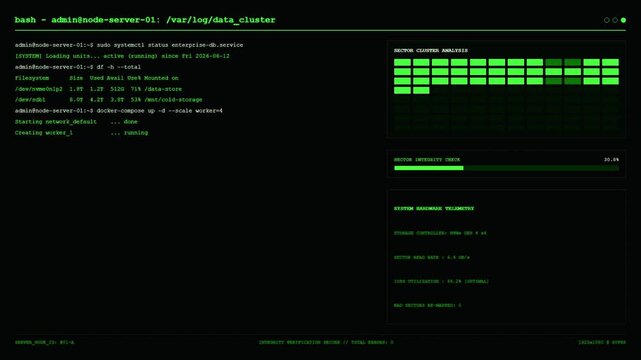Click the 'Creating worker_1 ... running' line

point(81,133)
